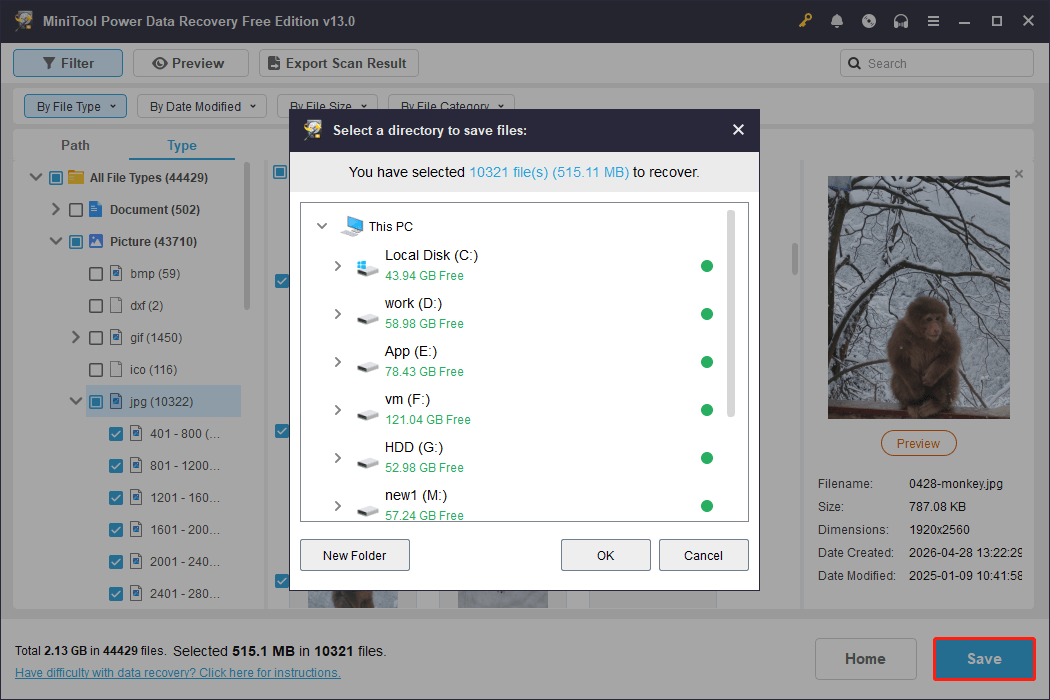Click the new1 (M:) drive icon

coord(368,510)
